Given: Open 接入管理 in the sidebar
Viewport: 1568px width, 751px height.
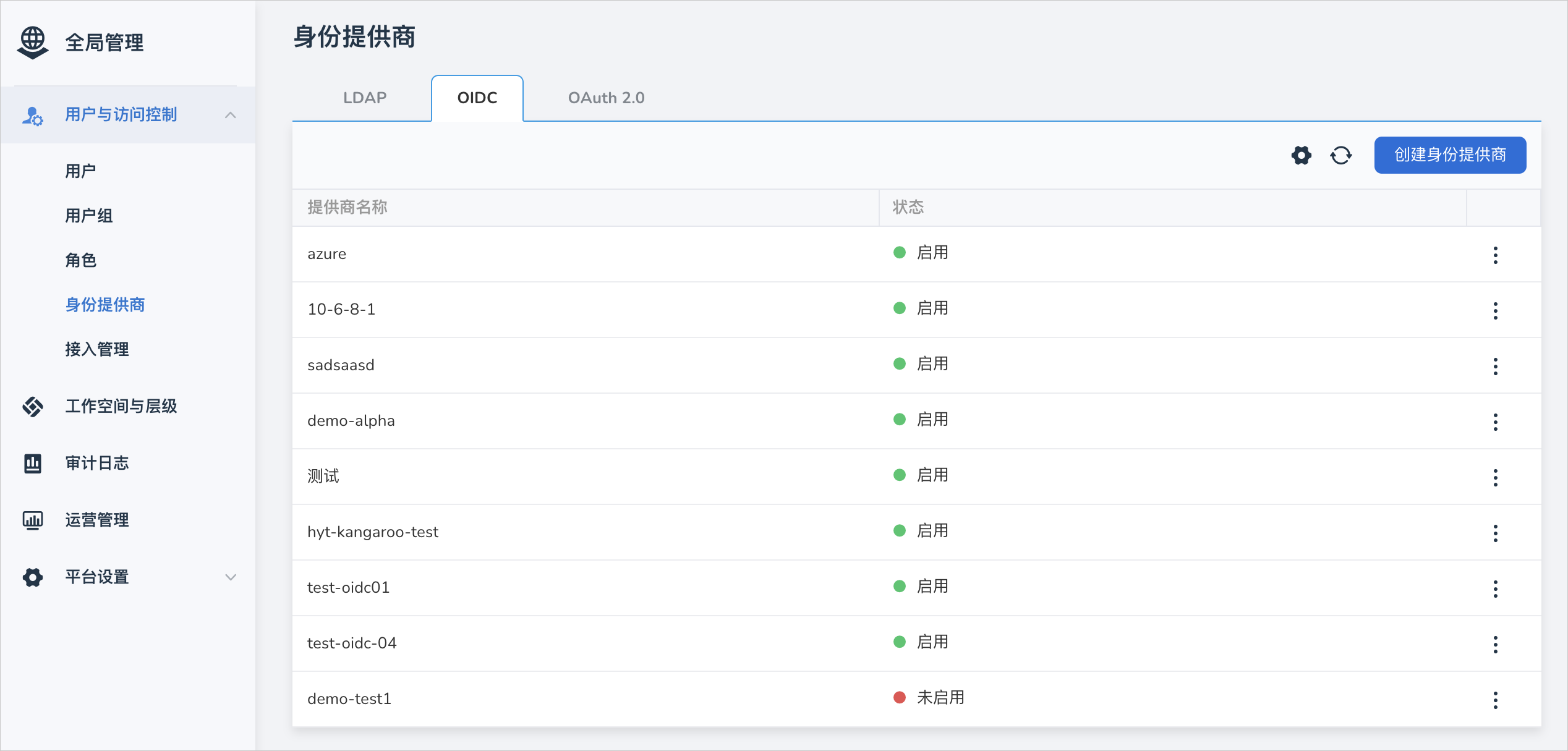Looking at the screenshot, I should [97, 349].
